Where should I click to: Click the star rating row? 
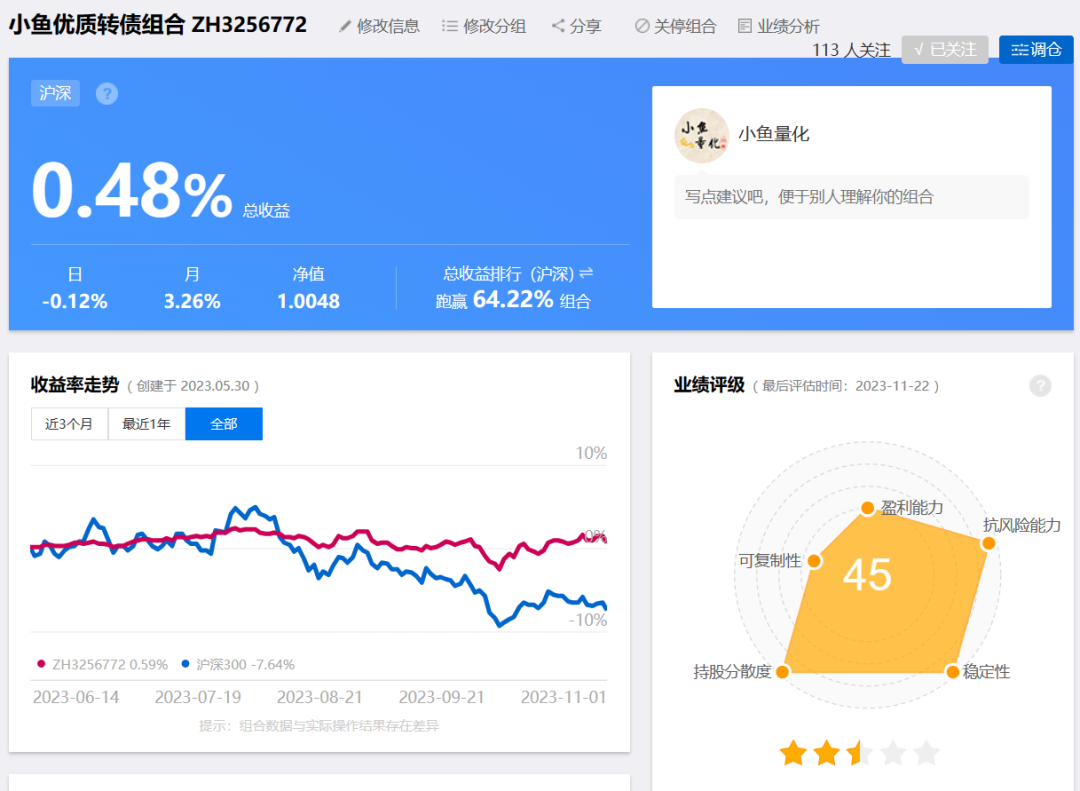click(x=859, y=753)
